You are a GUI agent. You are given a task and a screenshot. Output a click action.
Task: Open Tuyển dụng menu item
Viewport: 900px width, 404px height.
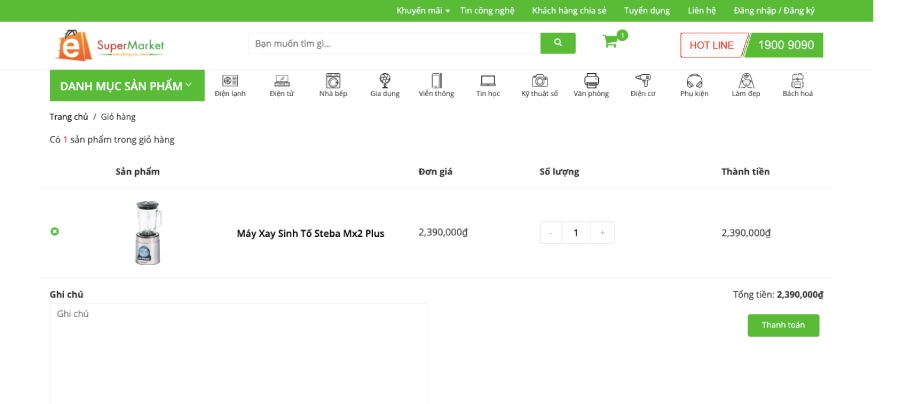[647, 10]
